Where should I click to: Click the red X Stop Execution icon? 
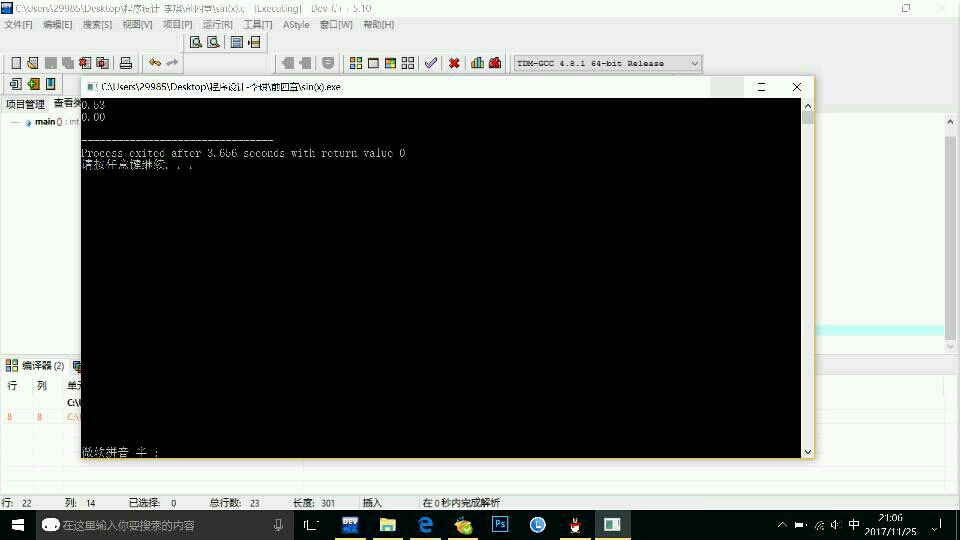(454, 63)
